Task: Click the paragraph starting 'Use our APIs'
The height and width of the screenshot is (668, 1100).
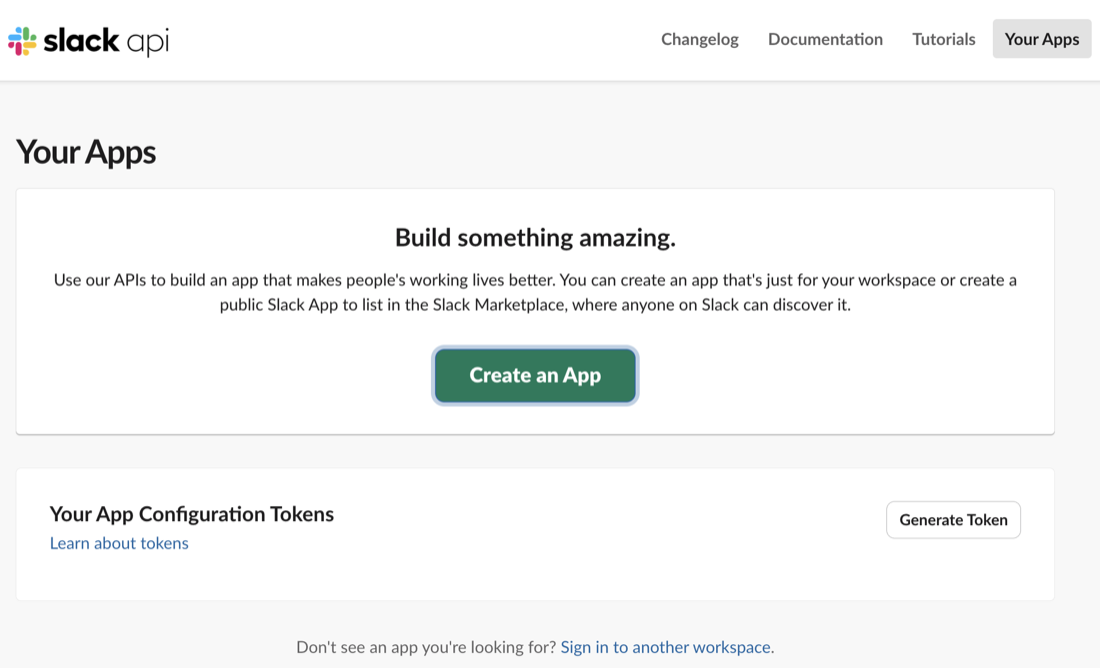Action: 535,292
